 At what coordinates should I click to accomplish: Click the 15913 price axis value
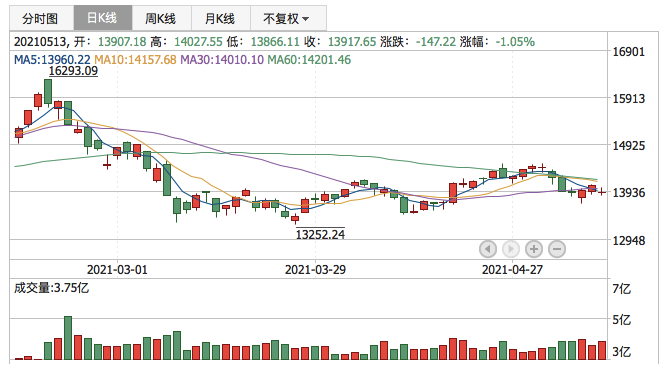629,99
